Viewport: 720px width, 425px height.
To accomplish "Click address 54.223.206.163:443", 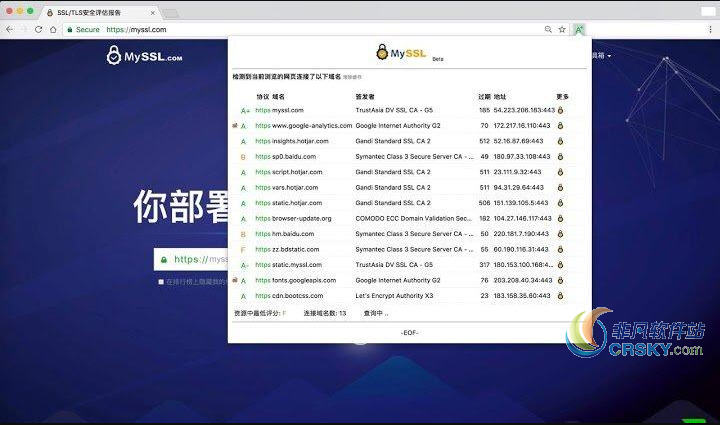I will point(524,110).
